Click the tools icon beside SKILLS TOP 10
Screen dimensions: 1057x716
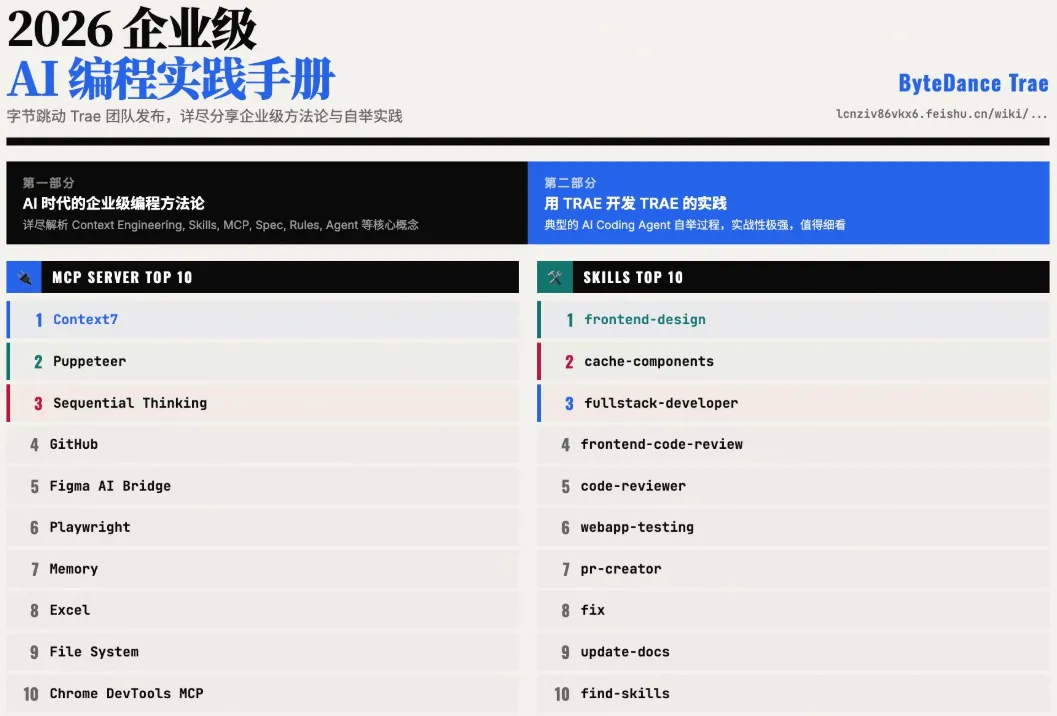555,277
